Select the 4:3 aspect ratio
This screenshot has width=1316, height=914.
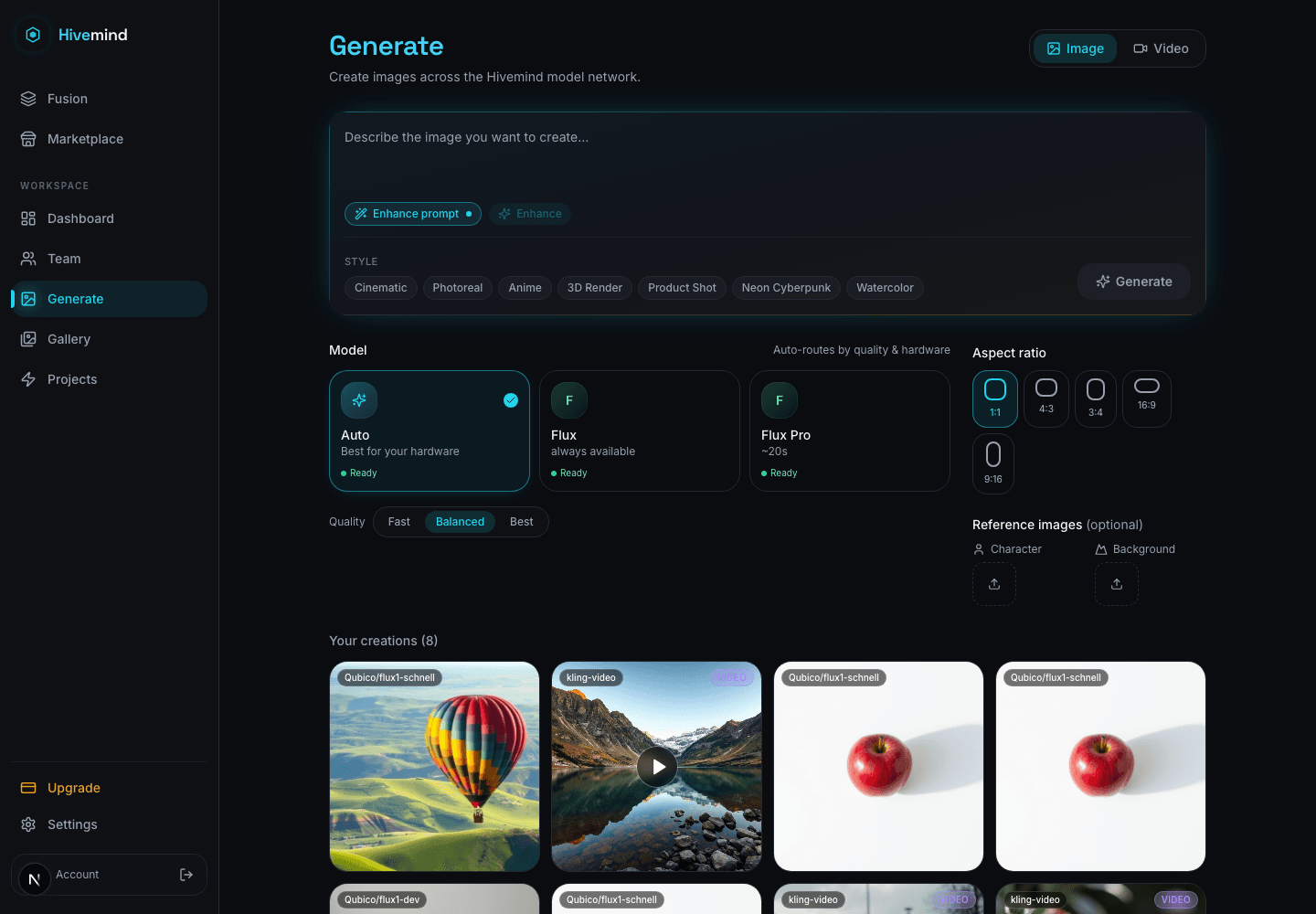point(1046,399)
